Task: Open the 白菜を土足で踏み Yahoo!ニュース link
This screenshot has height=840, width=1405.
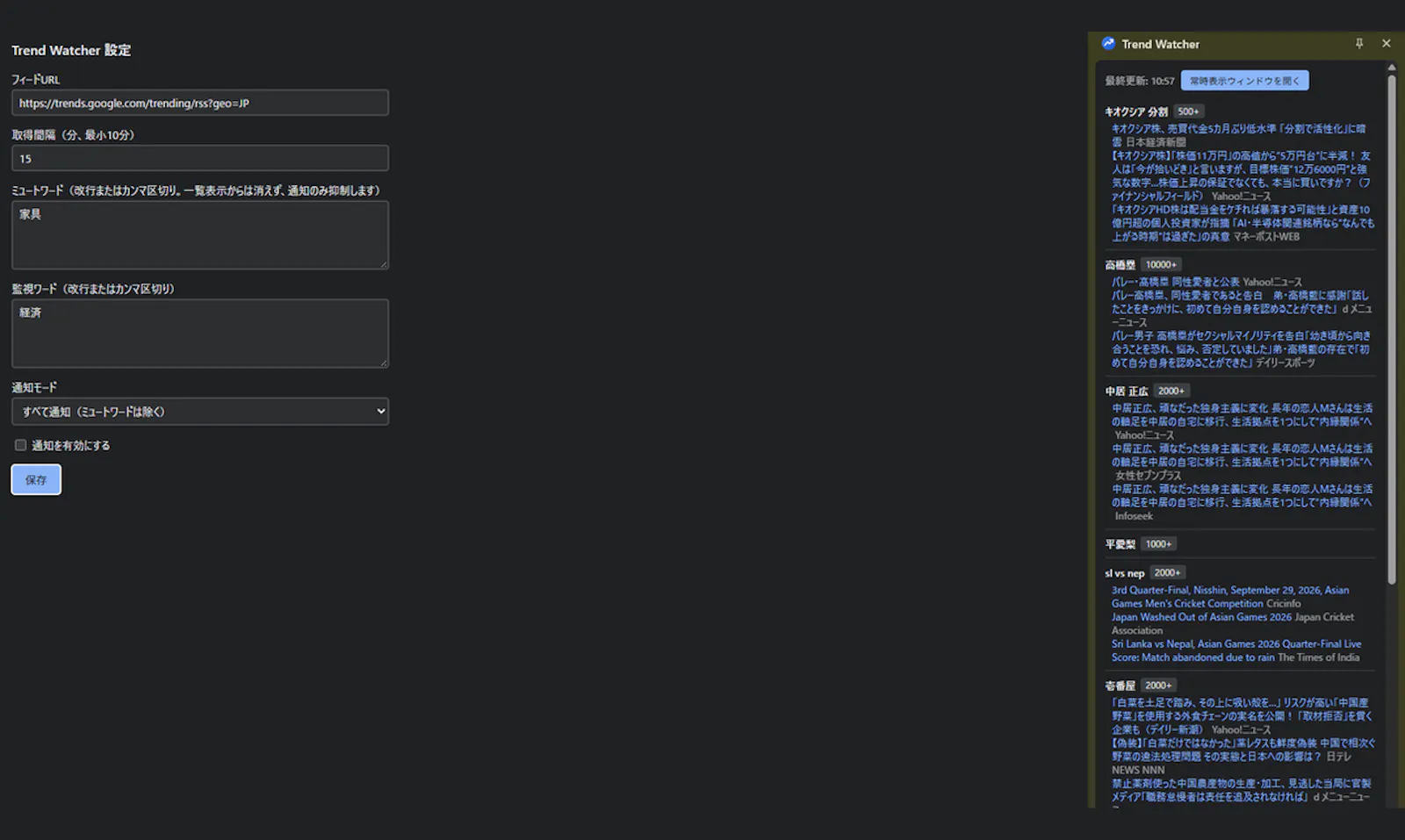Action: pyautogui.click(x=1242, y=716)
